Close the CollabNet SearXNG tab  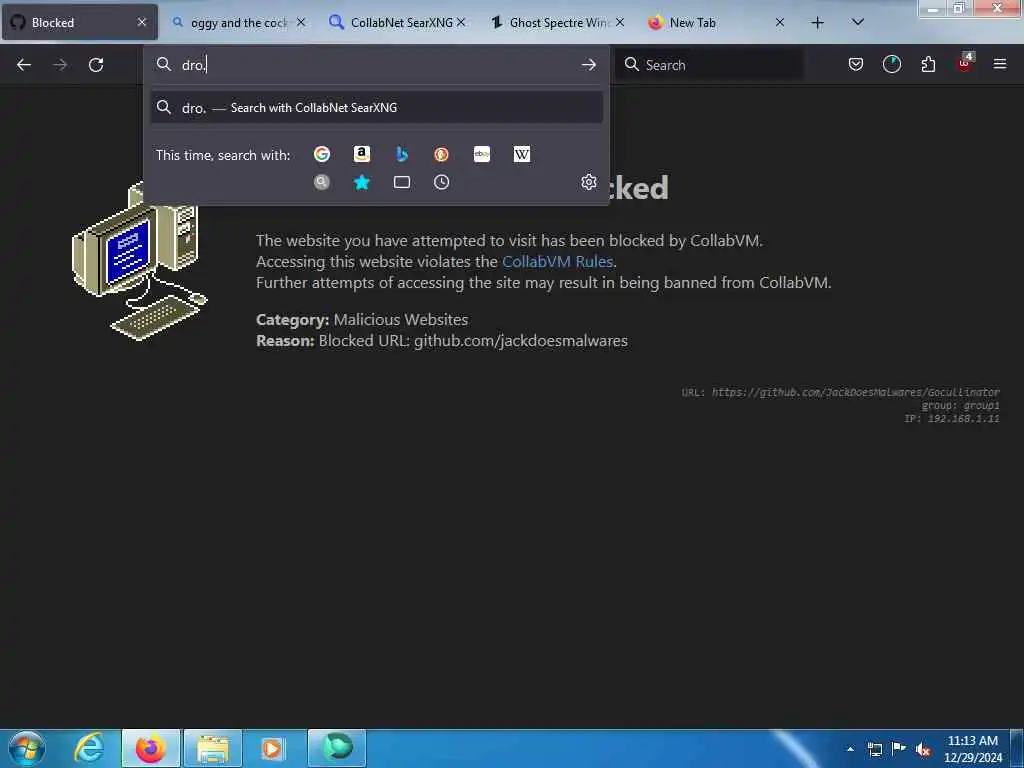(461, 22)
